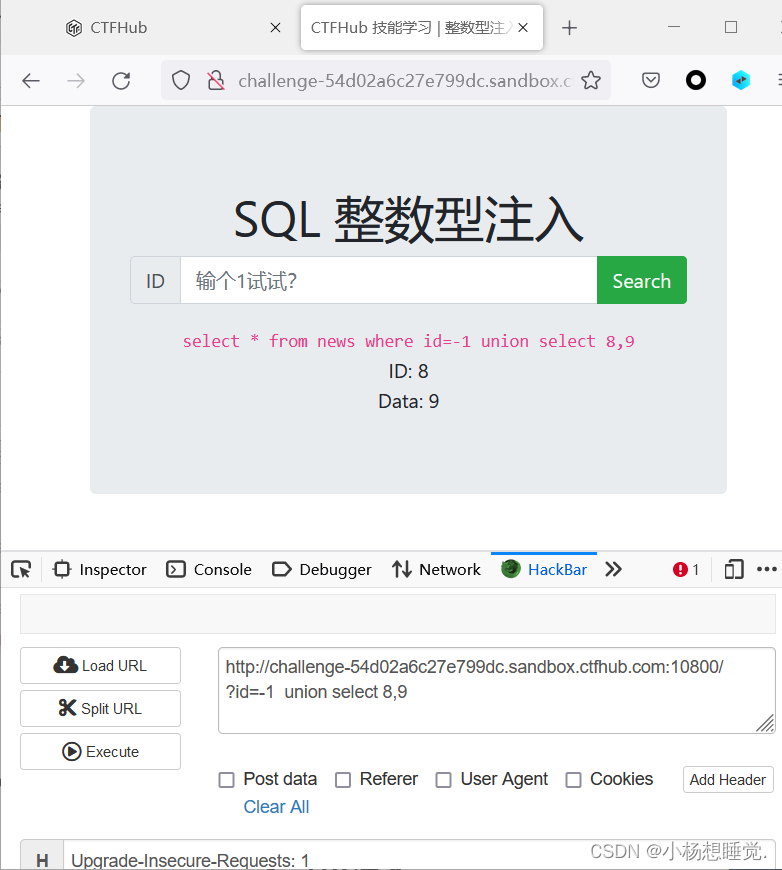Click the black circle extension icon
The width and height of the screenshot is (782, 870).
(695, 80)
